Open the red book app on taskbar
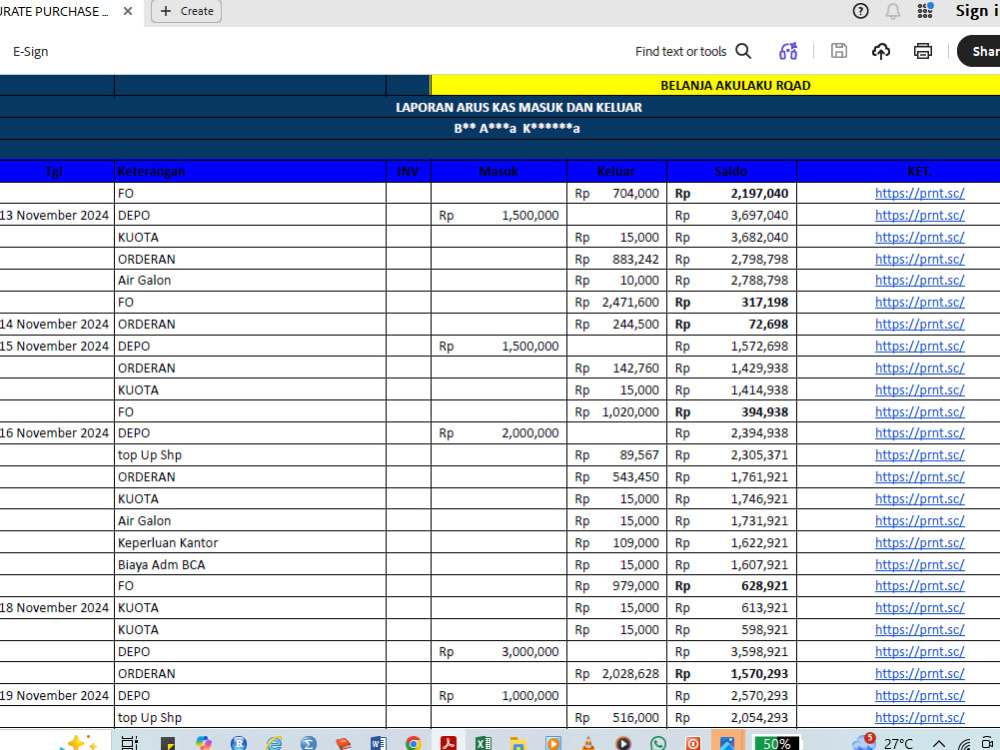The image size is (1000, 750). [x=343, y=742]
